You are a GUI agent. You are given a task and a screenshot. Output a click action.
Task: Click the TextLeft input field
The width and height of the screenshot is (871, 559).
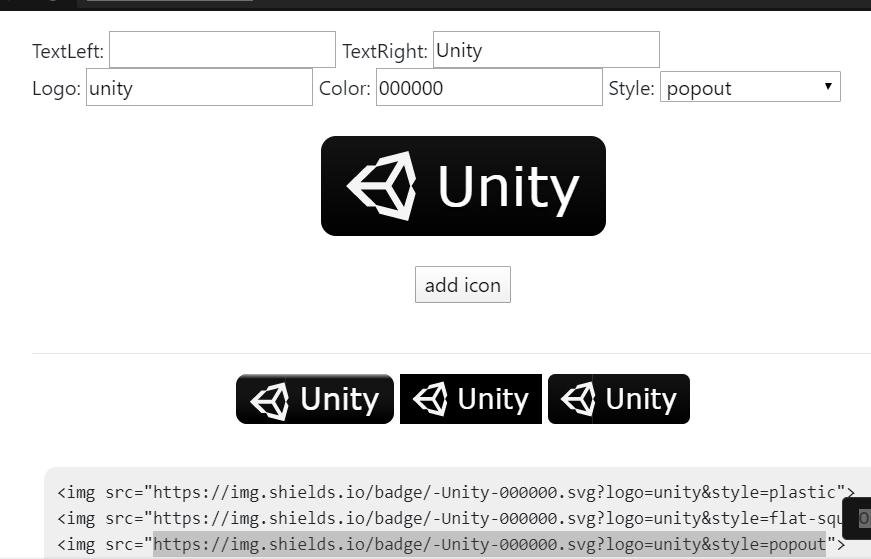[222, 49]
